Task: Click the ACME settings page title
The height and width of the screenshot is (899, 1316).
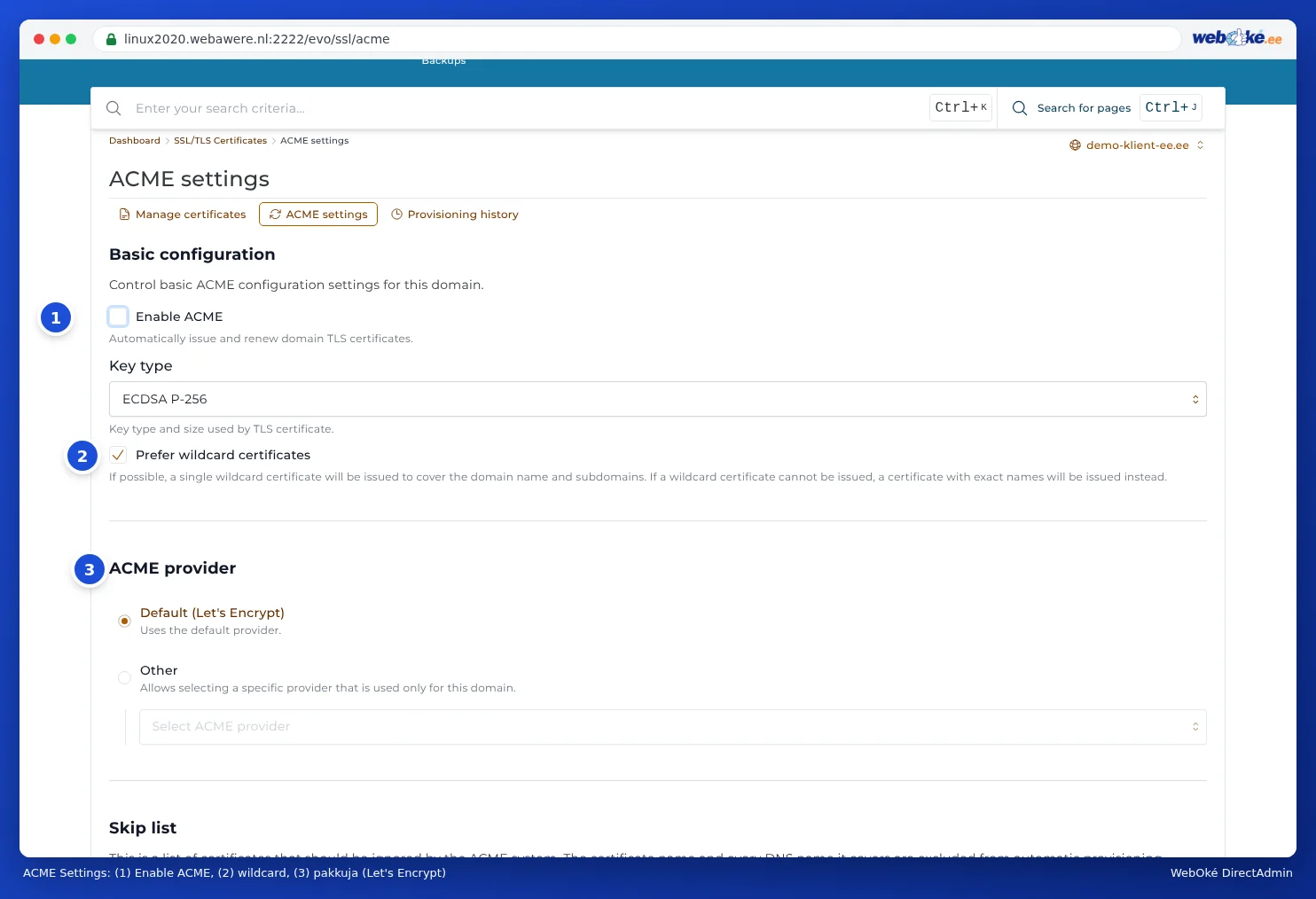Action: (189, 179)
